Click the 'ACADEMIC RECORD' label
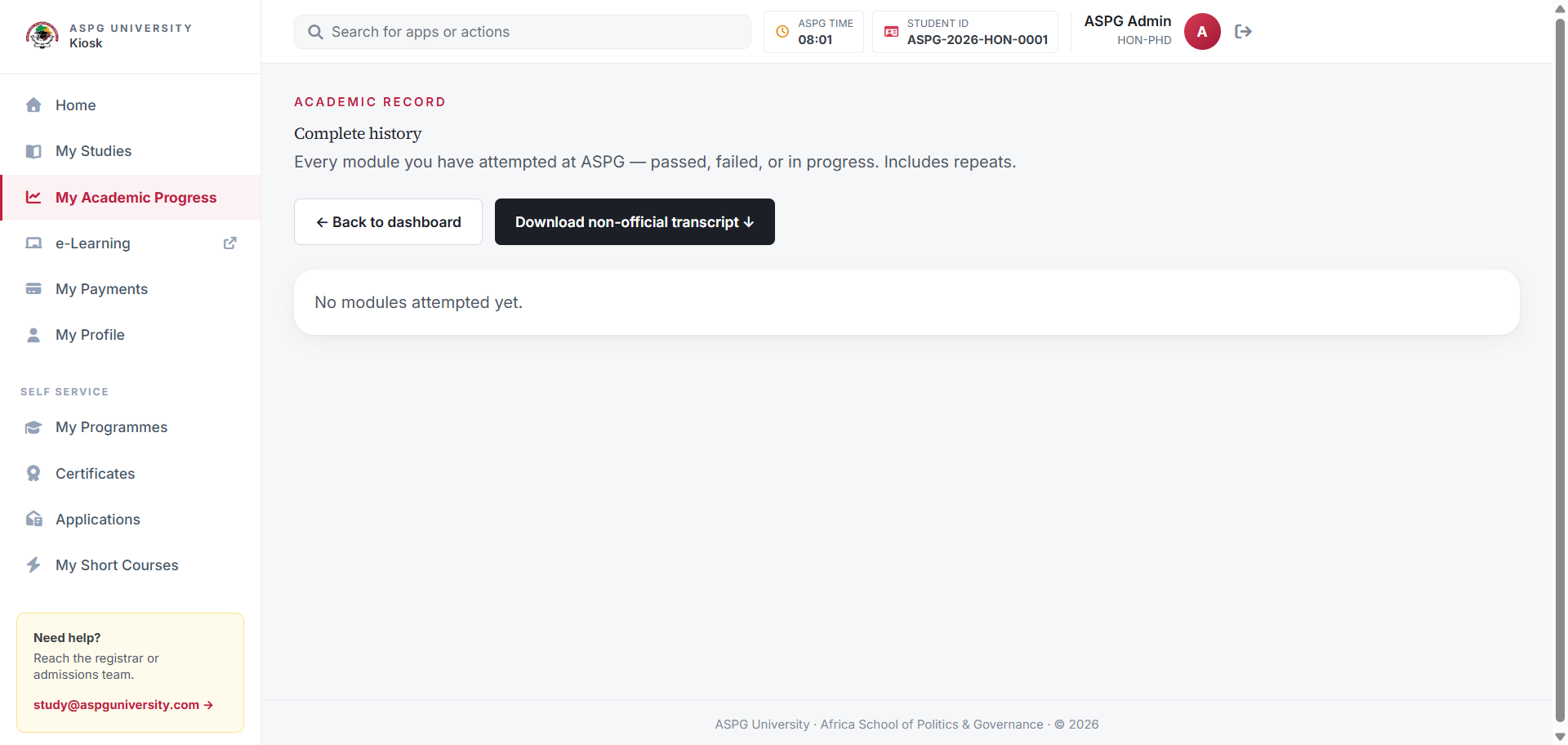The height and width of the screenshot is (745, 1568). 370,102
